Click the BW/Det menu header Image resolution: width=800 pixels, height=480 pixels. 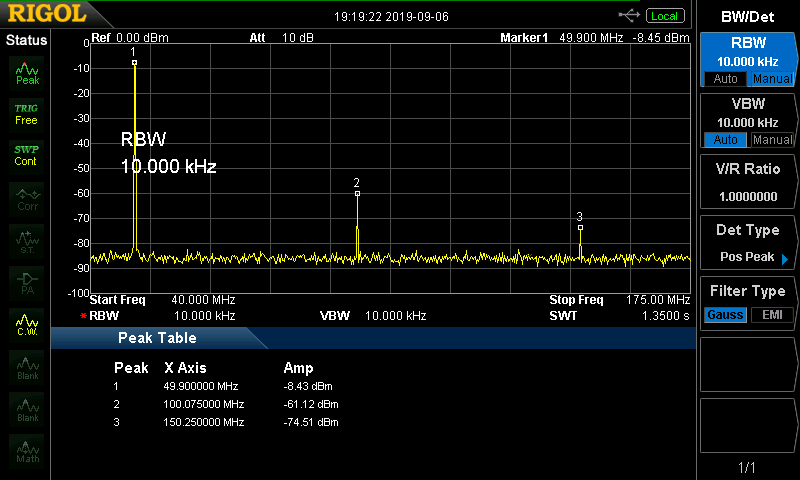point(747,16)
